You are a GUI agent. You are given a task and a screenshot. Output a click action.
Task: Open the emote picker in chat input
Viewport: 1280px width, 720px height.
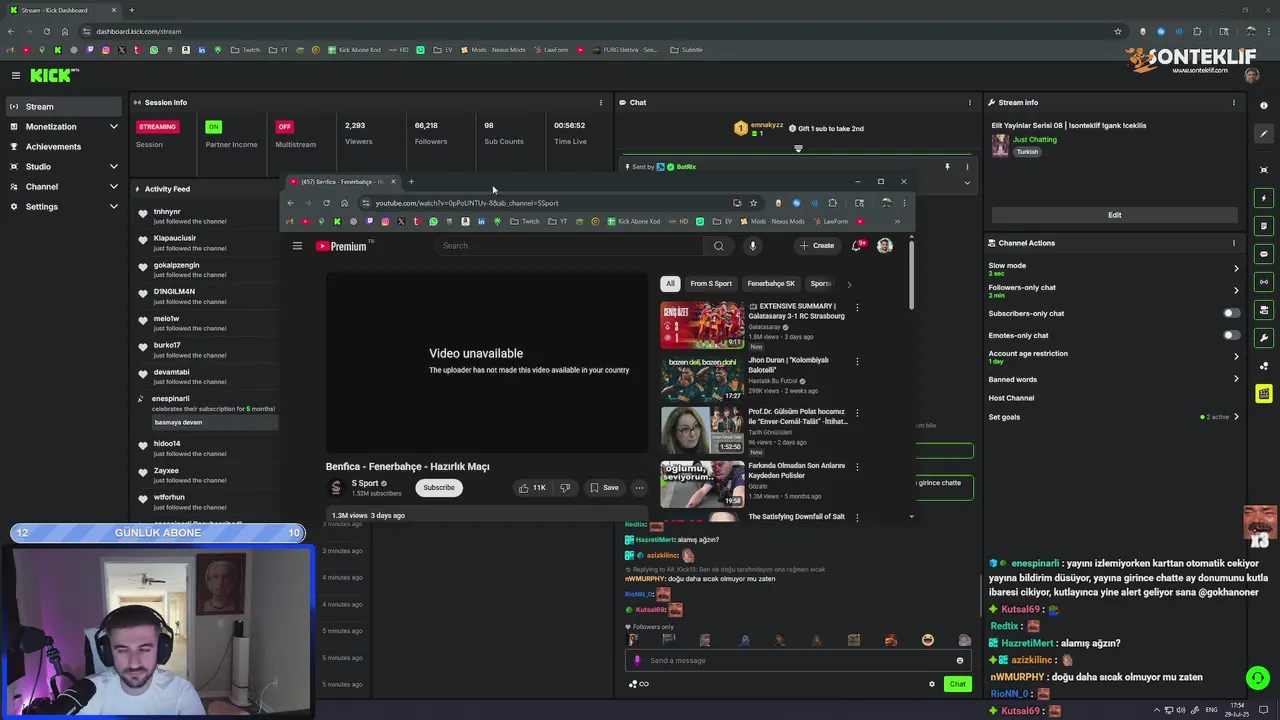coord(960,660)
